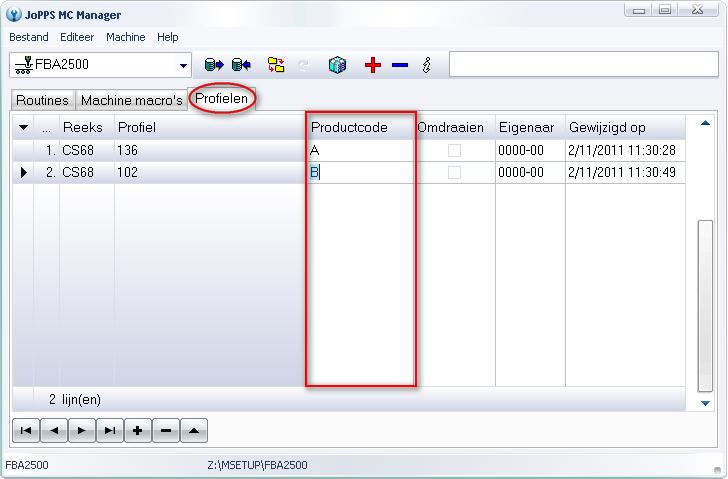Click the blue minus remove icon

(400, 65)
